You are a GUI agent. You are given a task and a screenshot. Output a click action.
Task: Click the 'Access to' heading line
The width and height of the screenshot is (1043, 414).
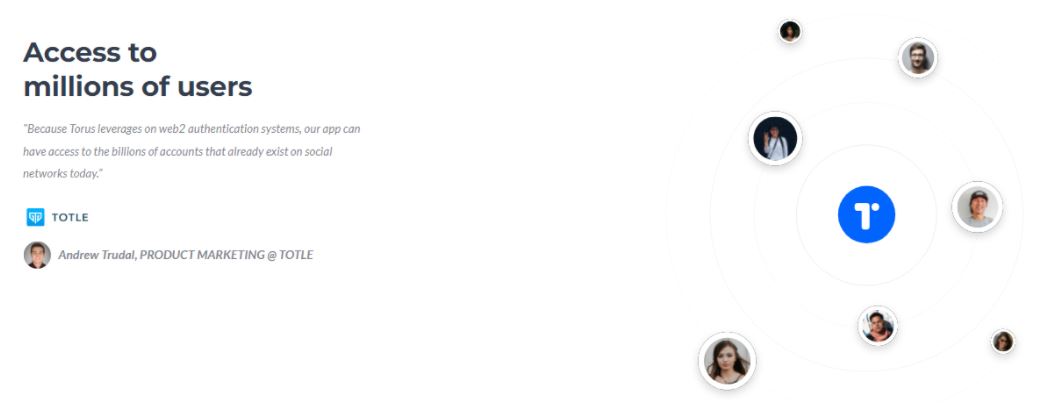[x=90, y=52]
